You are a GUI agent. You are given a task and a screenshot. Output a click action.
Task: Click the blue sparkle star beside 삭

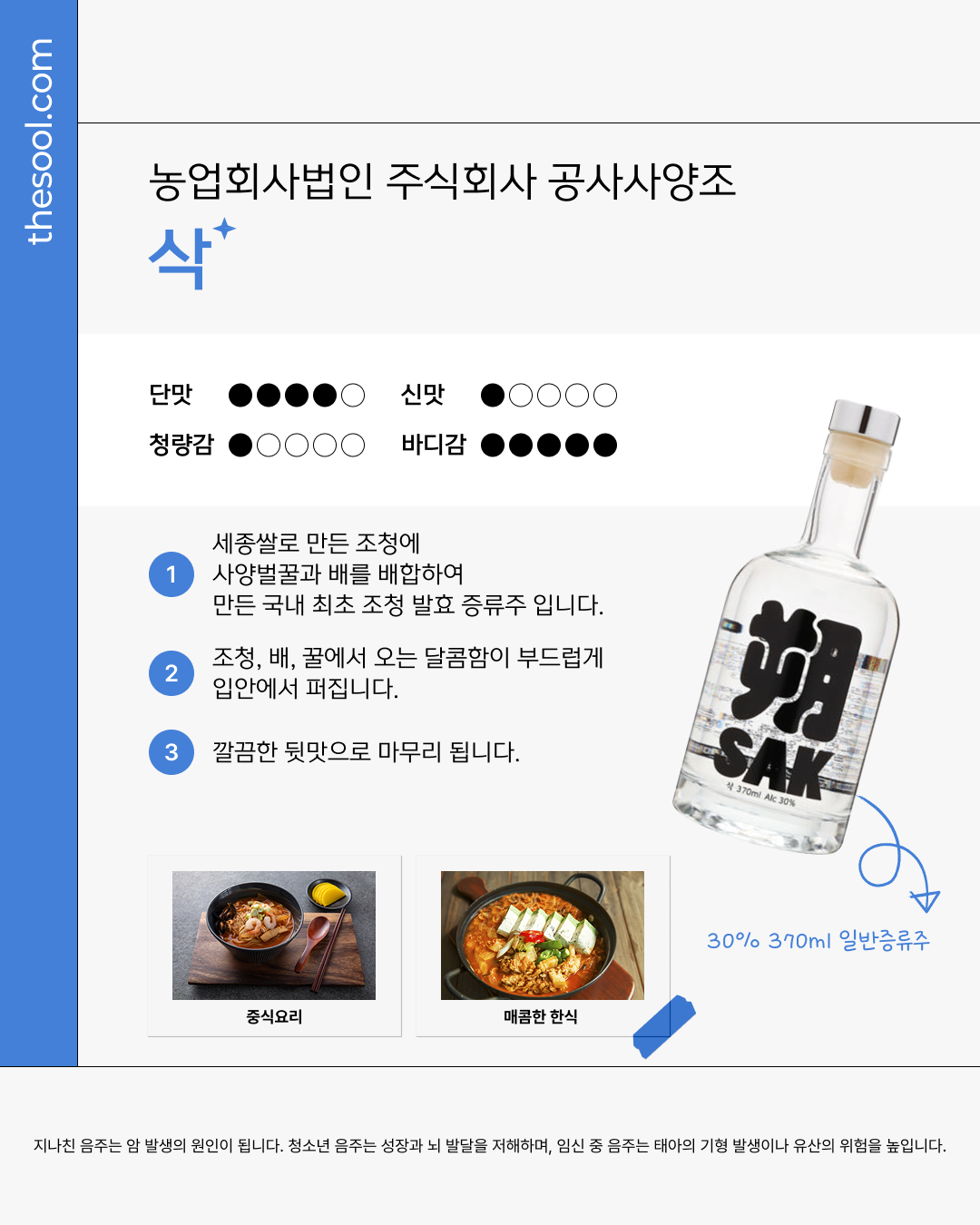[224, 228]
